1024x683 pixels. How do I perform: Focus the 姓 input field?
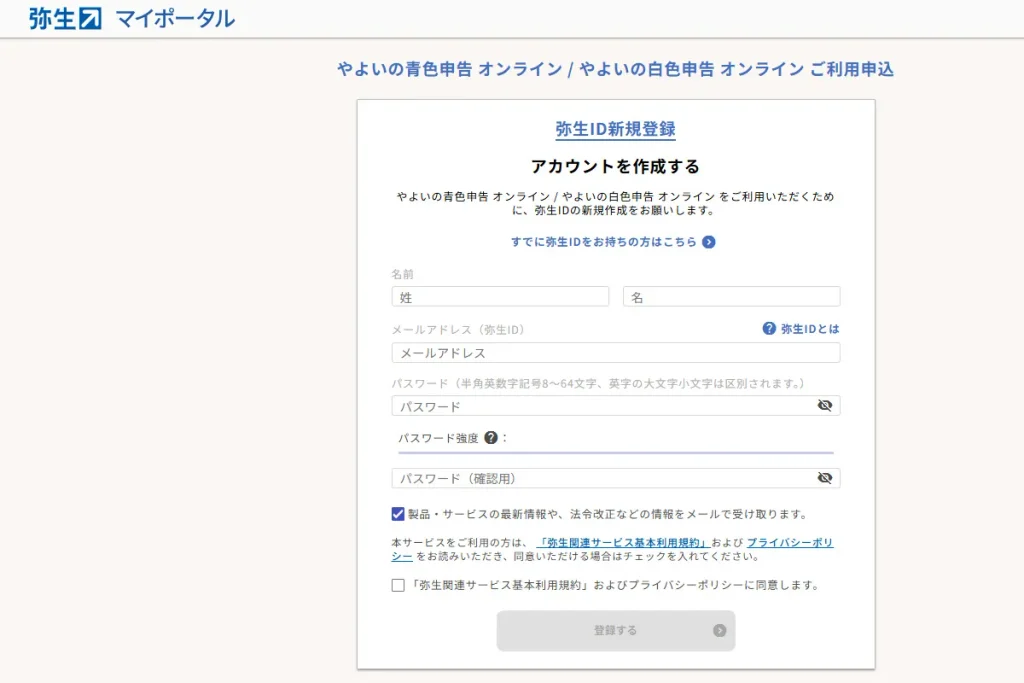click(500, 297)
